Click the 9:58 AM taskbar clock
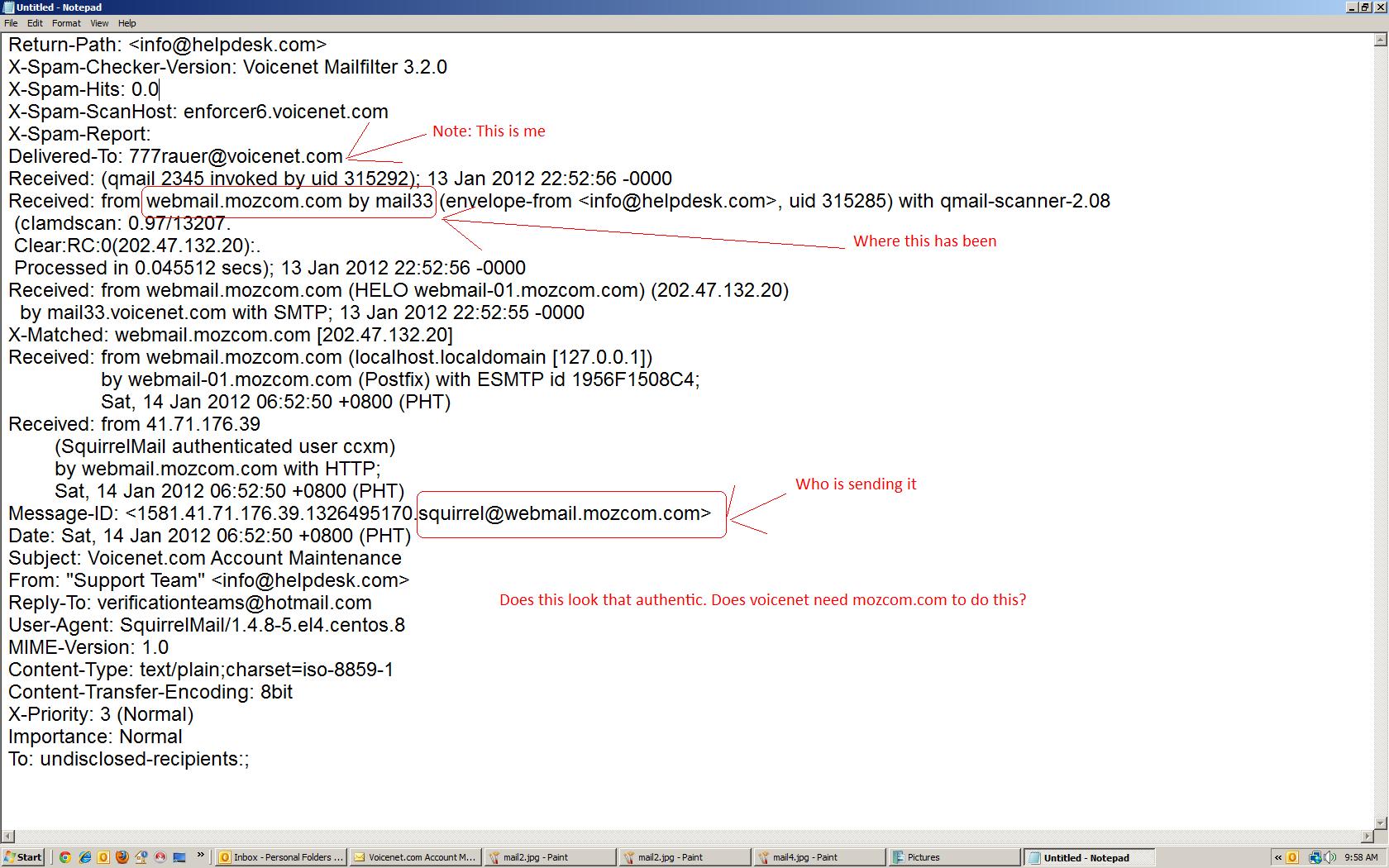The image size is (1389, 868). [1361, 857]
